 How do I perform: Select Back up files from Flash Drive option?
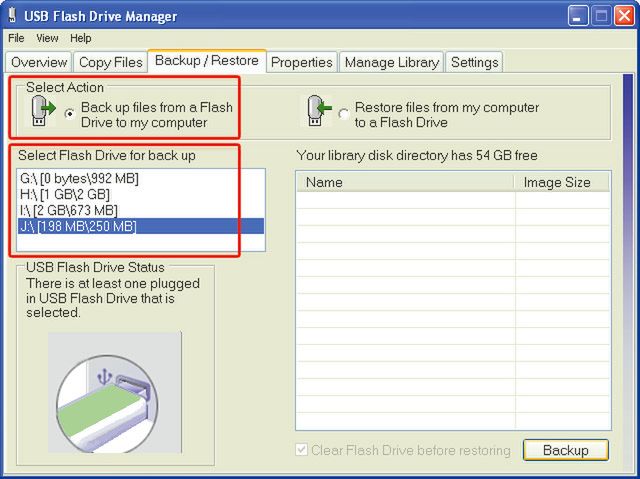(69, 114)
